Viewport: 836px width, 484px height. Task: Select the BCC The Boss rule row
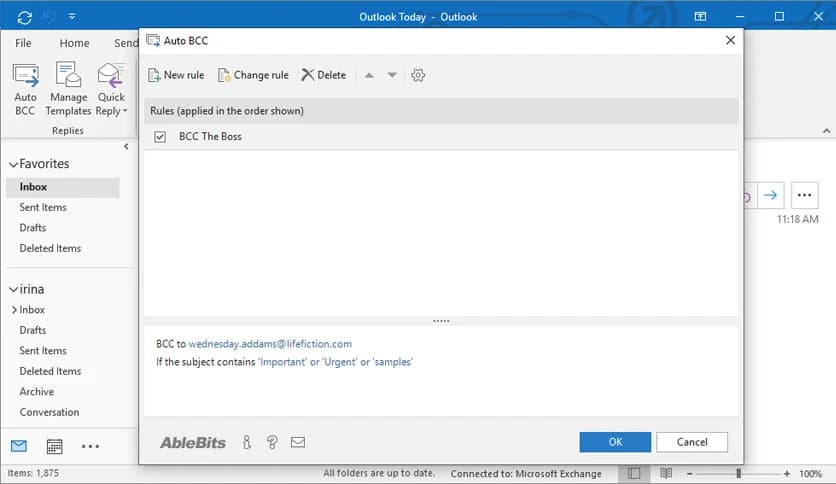tap(441, 137)
